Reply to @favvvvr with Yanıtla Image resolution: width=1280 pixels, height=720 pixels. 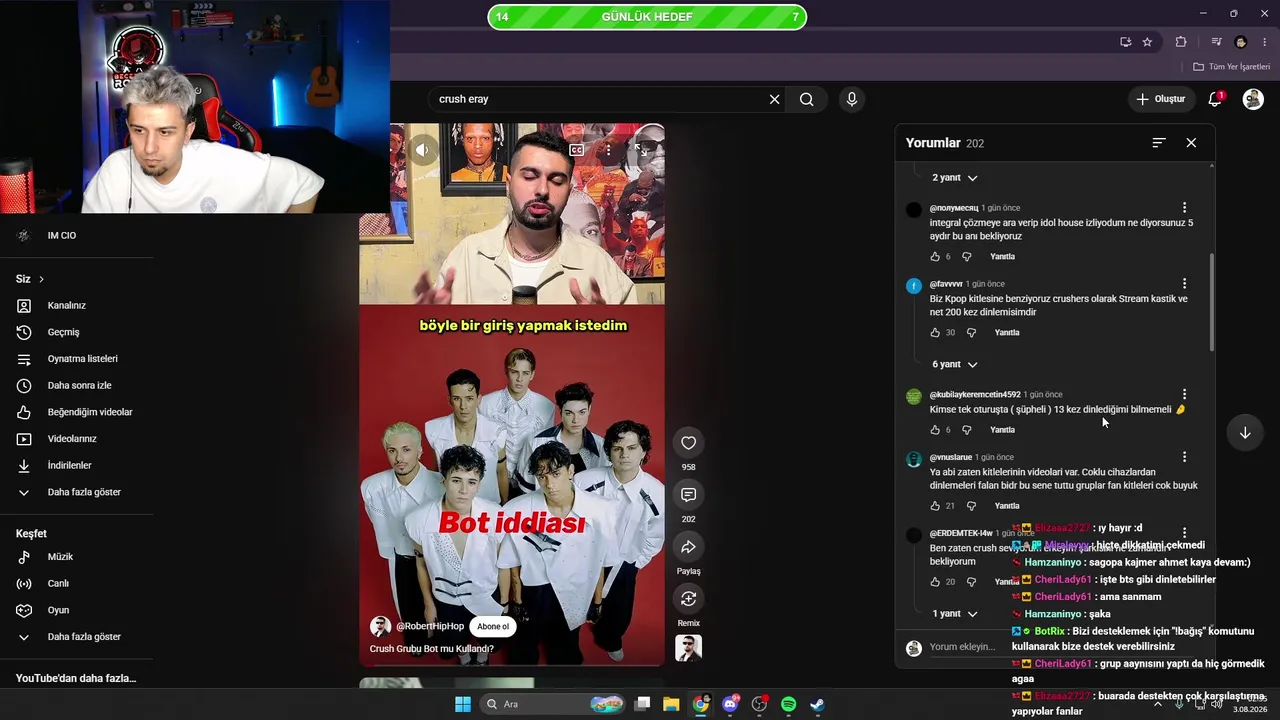click(x=1007, y=333)
